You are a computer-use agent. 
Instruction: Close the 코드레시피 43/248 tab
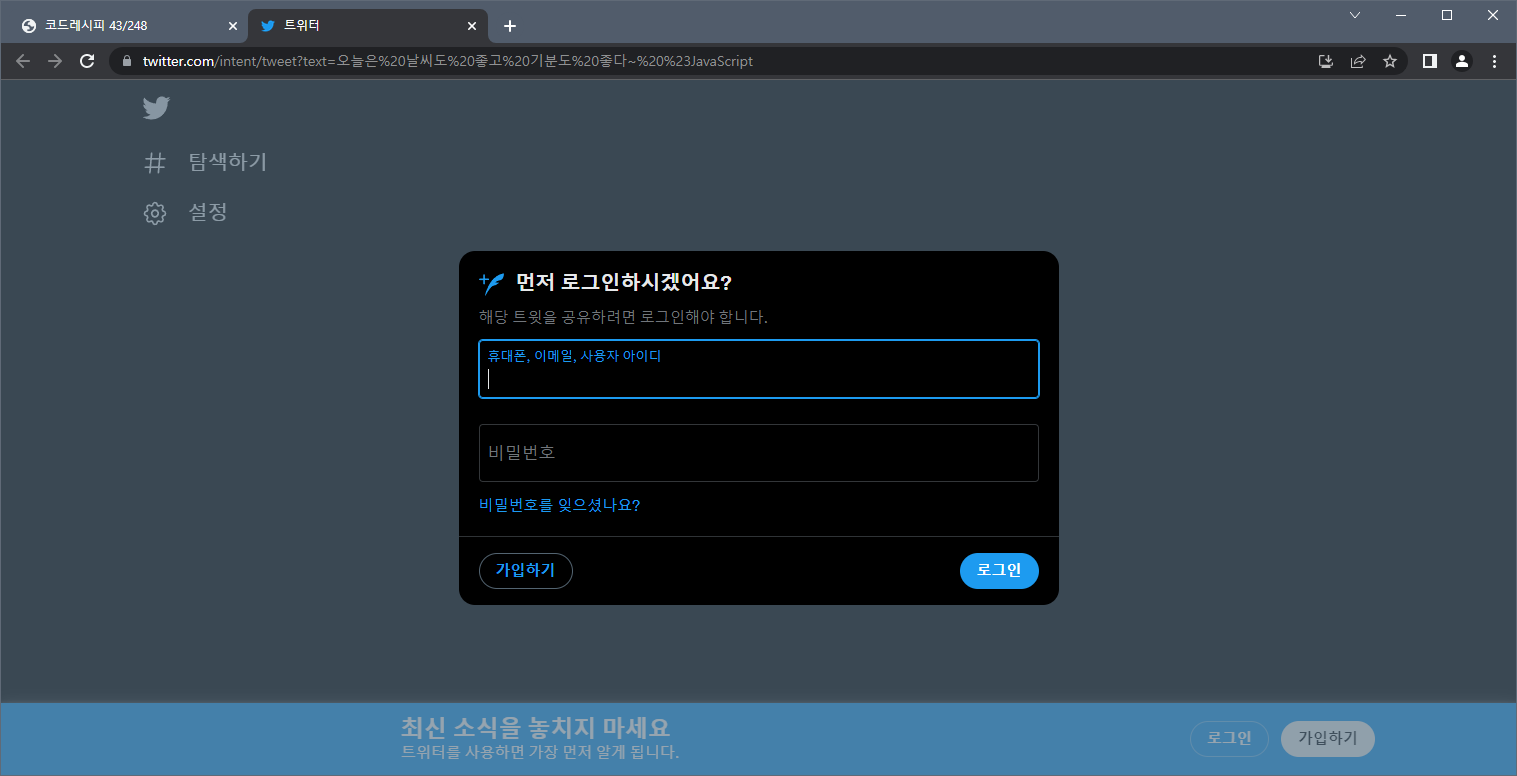point(233,26)
